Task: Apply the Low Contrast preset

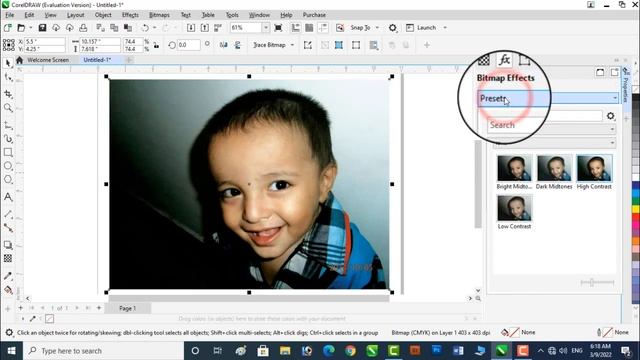Action: coord(514,212)
